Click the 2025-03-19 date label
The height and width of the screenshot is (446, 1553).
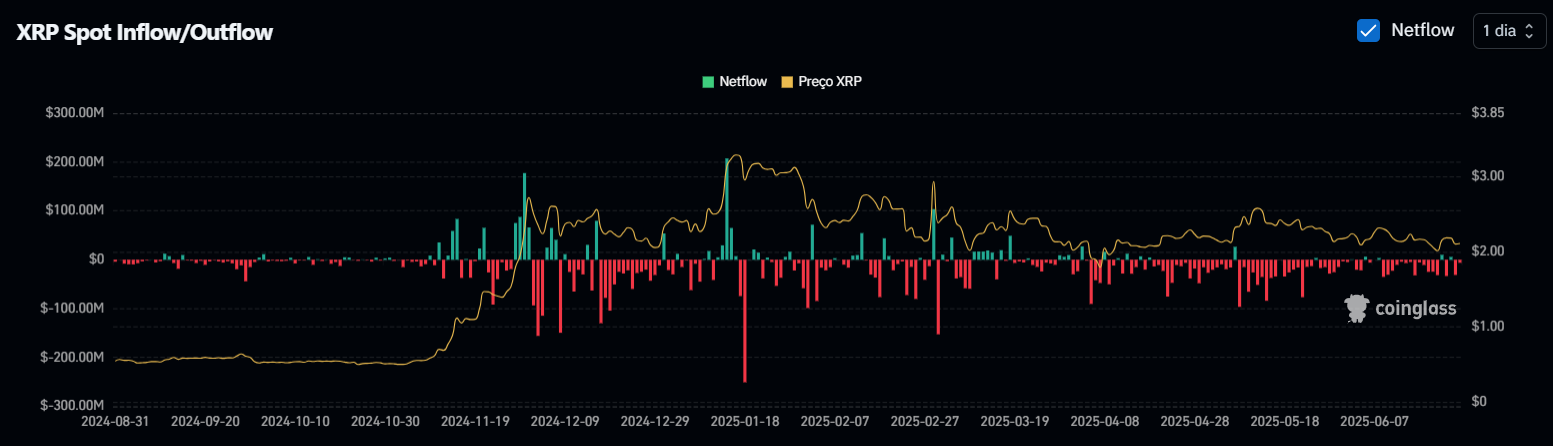(1015, 423)
